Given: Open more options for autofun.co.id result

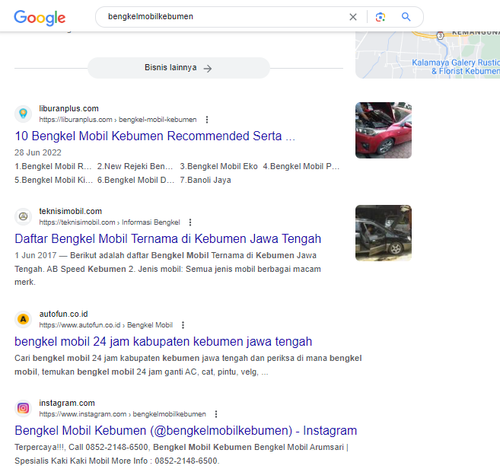Looking at the screenshot, I should click(x=183, y=325).
